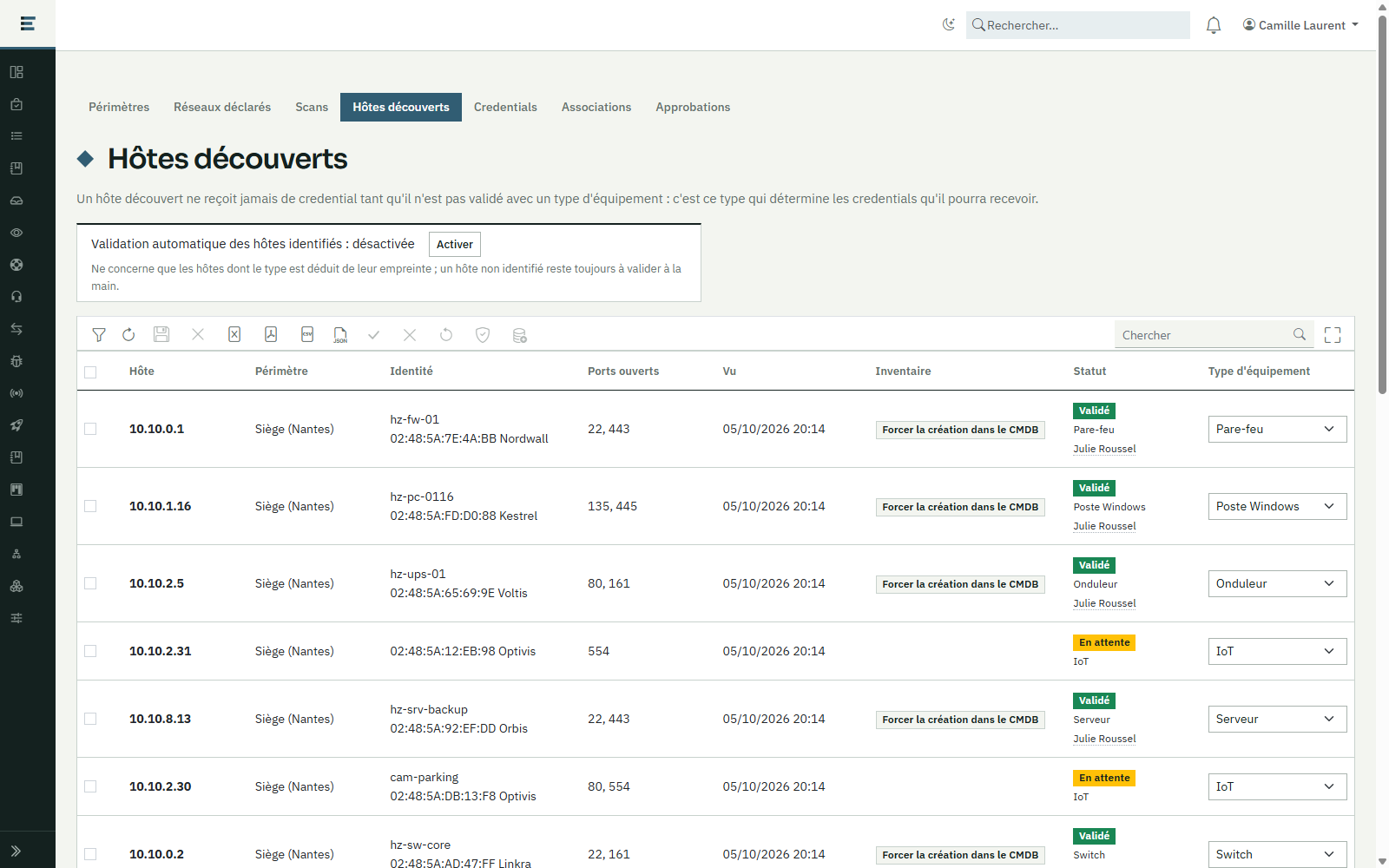1389x868 pixels.
Task: Export table to Excel file icon
Action: pyautogui.click(x=234, y=335)
